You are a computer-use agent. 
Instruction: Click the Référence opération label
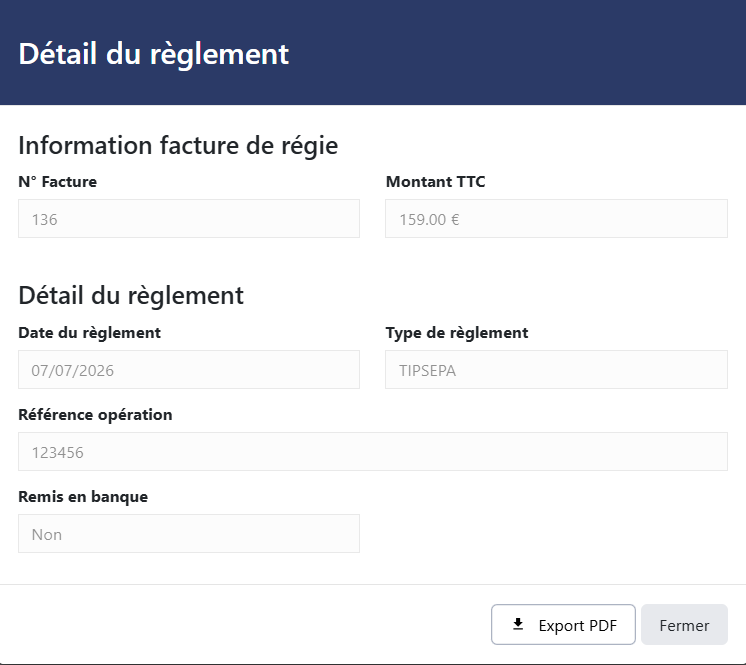click(95, 415)
